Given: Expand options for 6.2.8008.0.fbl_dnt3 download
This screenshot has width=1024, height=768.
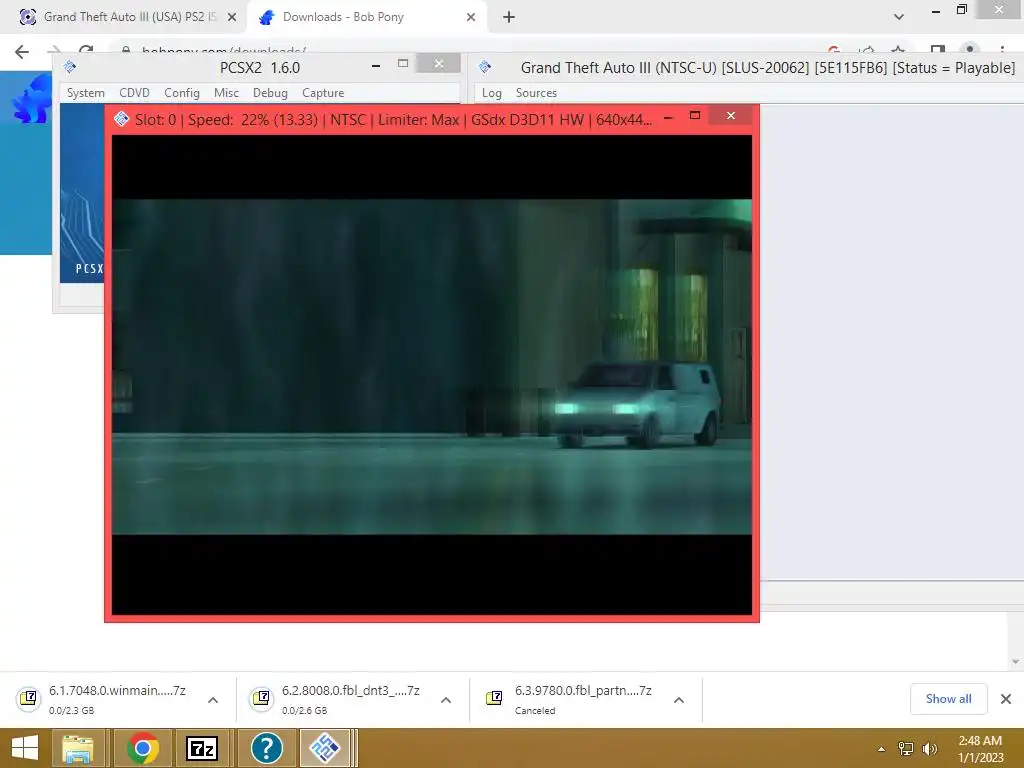Looking at the screenshot, I should 446,700.
